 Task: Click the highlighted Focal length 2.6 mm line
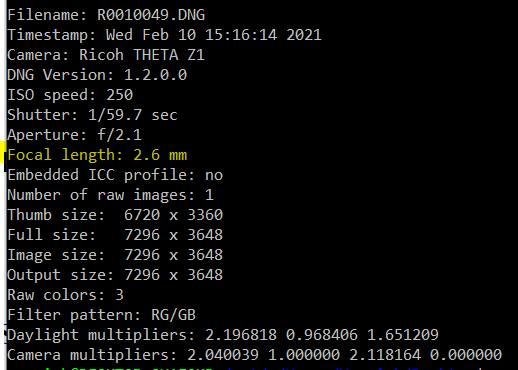(x=97, y=155)
